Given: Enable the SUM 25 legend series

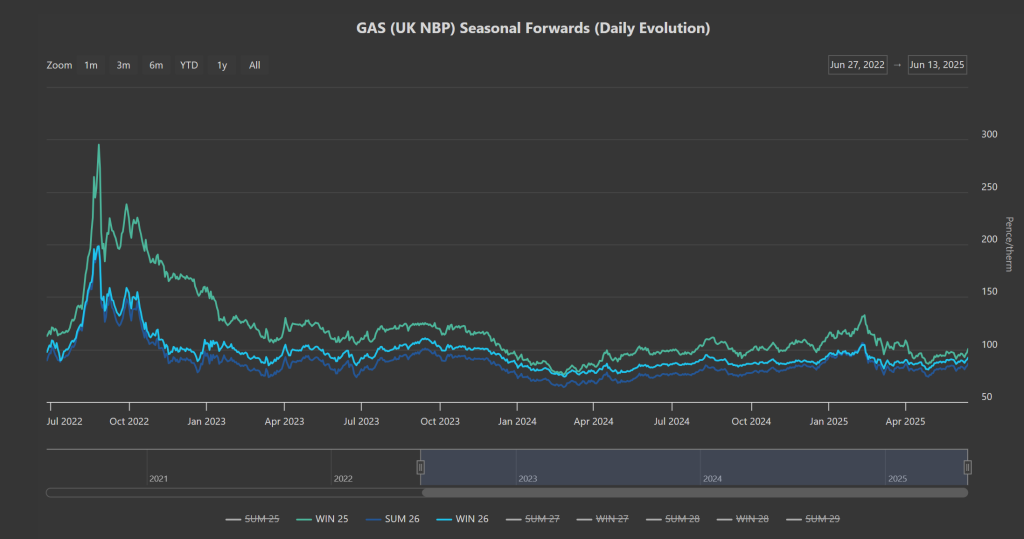Looking at the screenshot, I should pyautogui.click(x=252, y=519).
